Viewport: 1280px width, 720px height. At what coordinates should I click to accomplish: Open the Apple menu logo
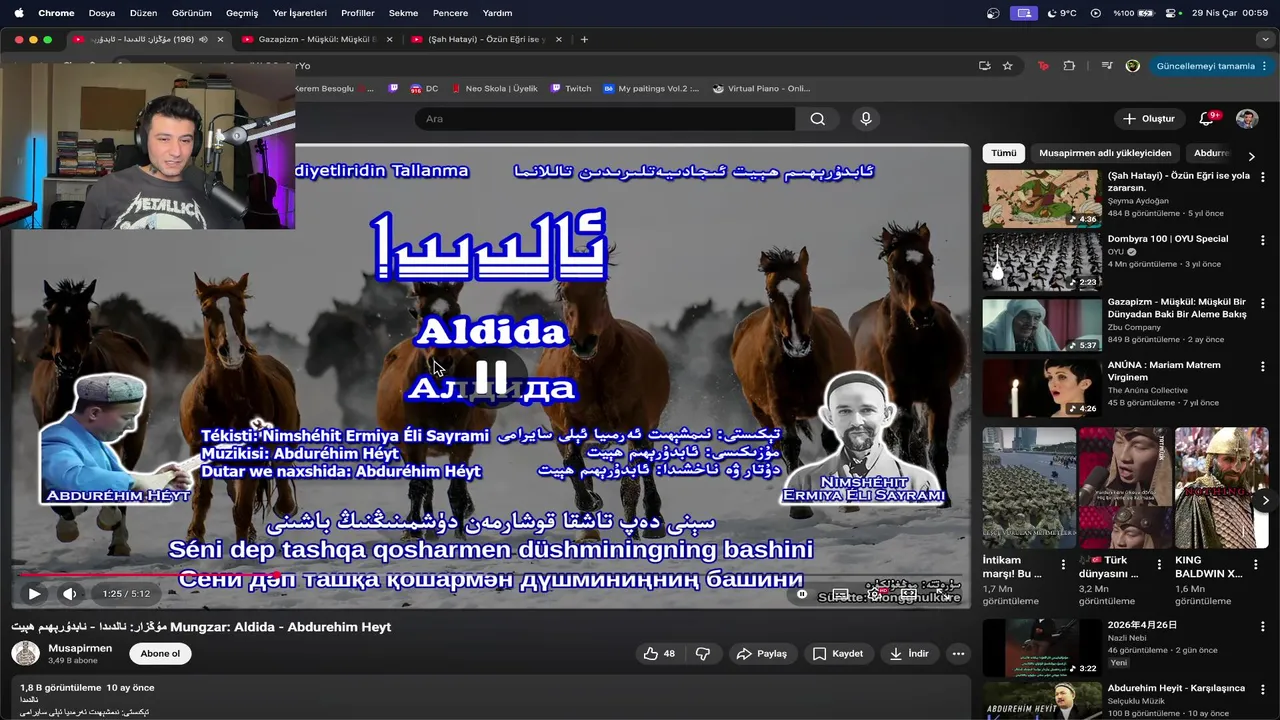point(18,13)
